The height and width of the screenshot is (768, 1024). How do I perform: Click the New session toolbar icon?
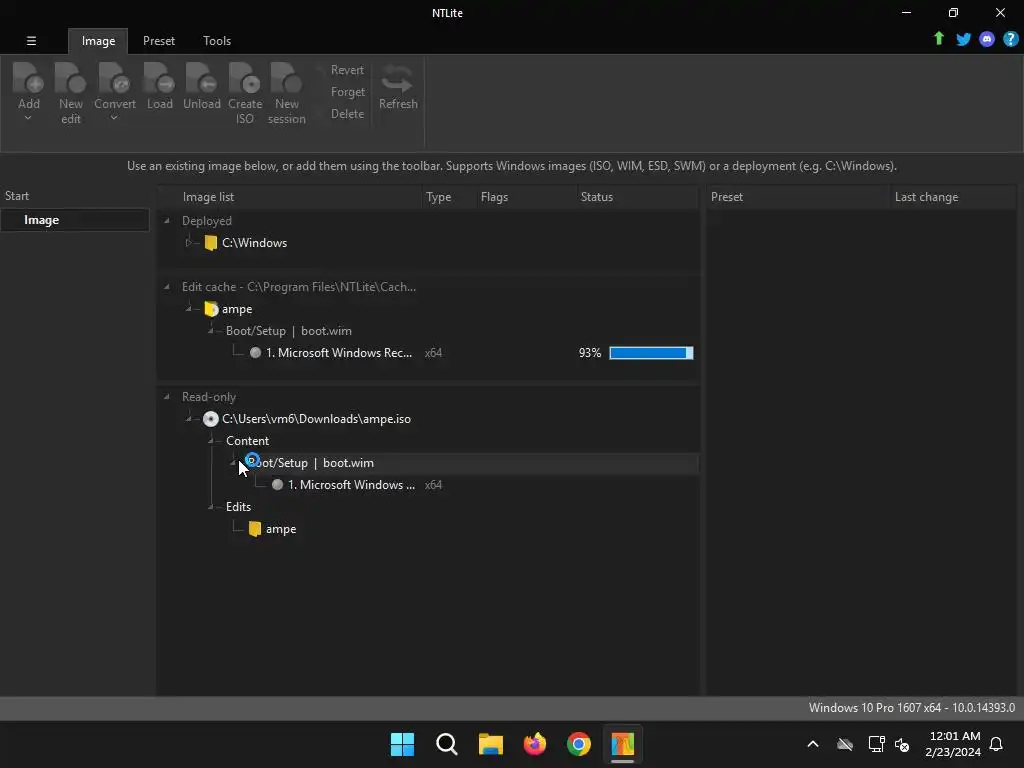[x=286, y=78]
